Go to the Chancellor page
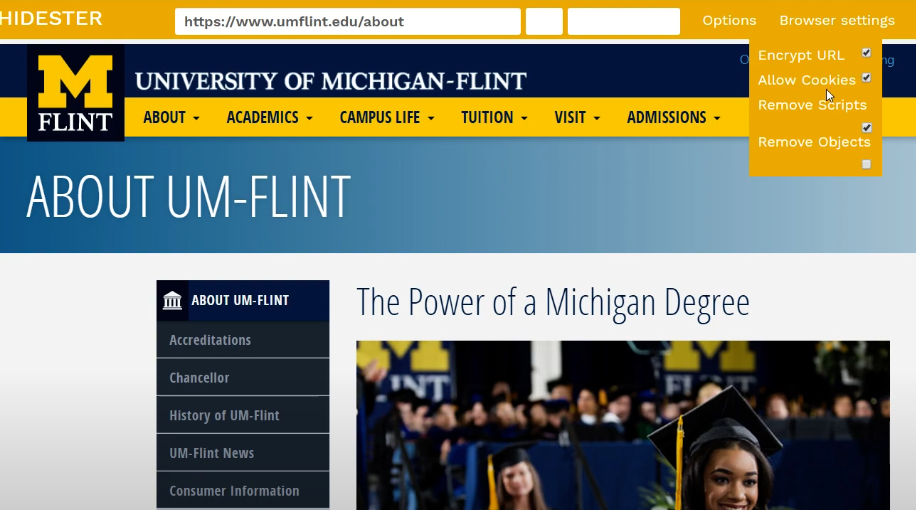This screenshot has height=510, width=916. [243, 377]
